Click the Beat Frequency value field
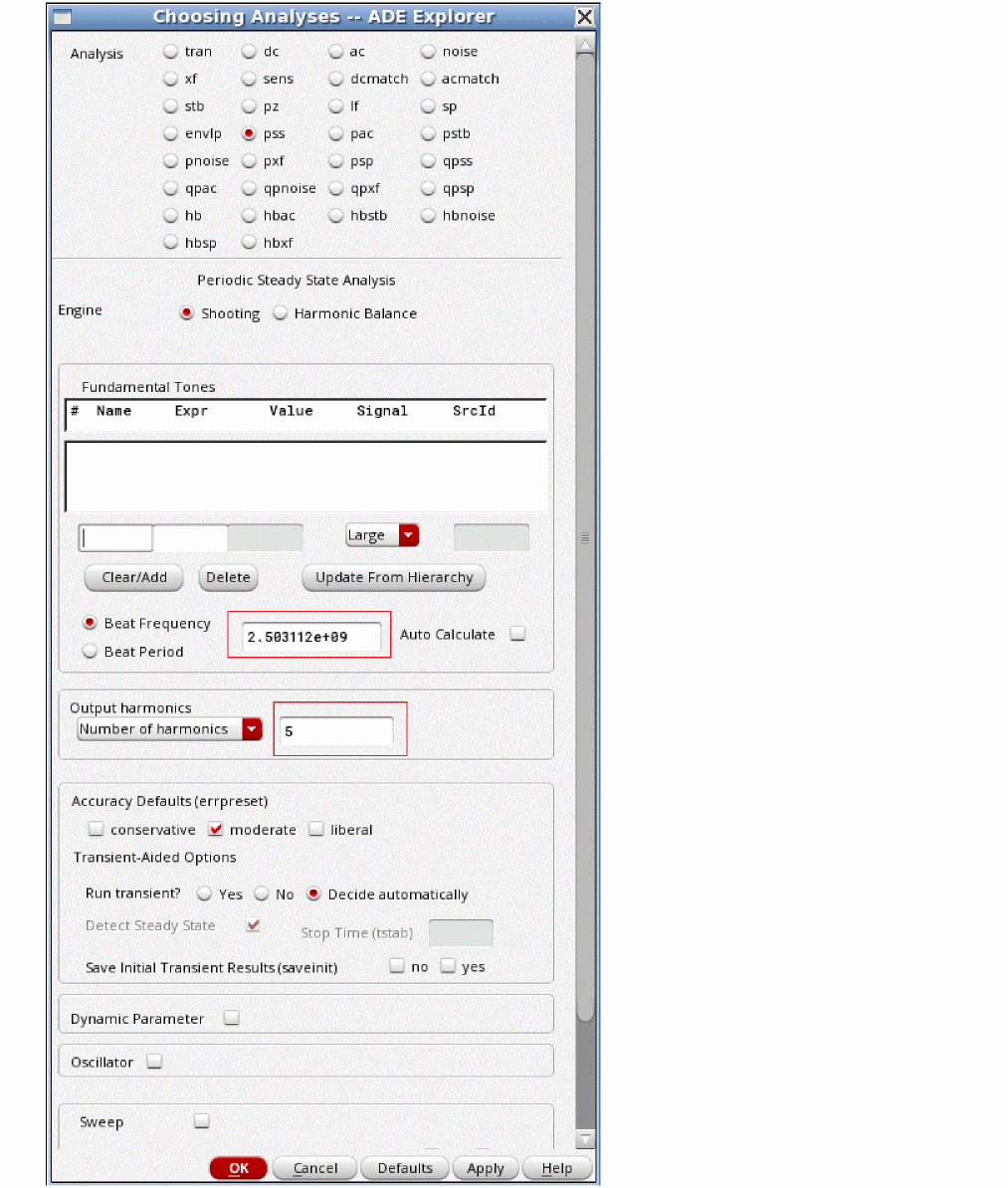1008x1188 pixels. pyautogui.click(x=311, y=637)
